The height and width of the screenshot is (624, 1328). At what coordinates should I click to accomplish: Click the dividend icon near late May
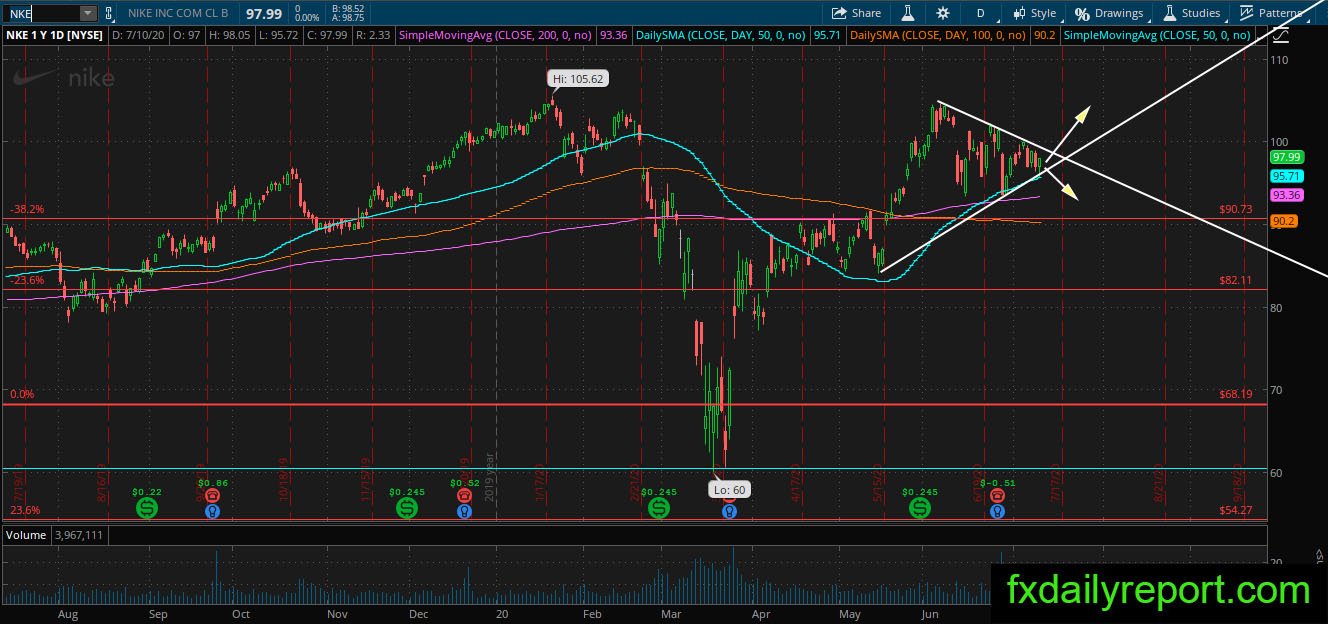point(920,509)
